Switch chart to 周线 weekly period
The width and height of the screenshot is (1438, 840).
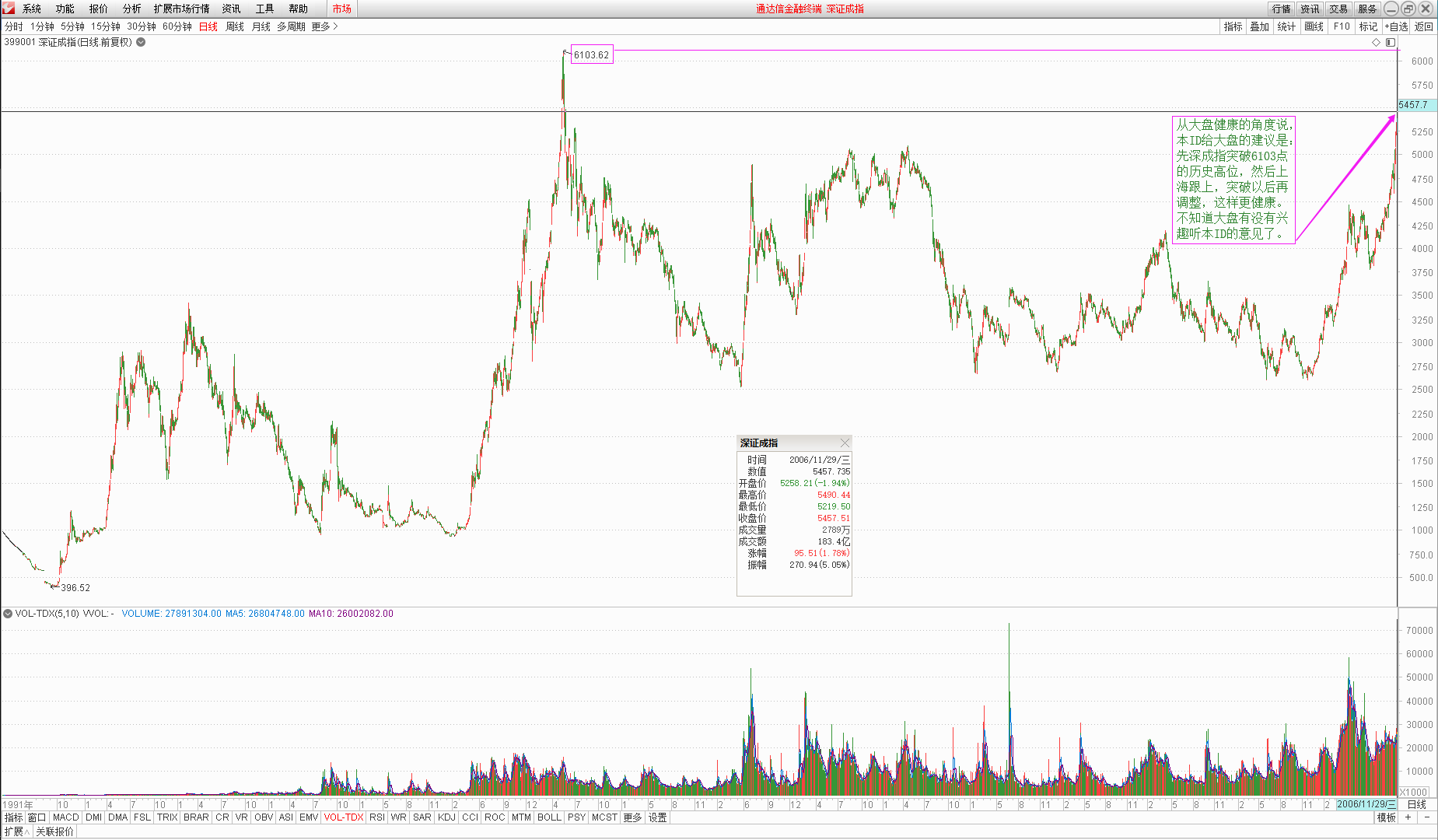coord(234,26)
